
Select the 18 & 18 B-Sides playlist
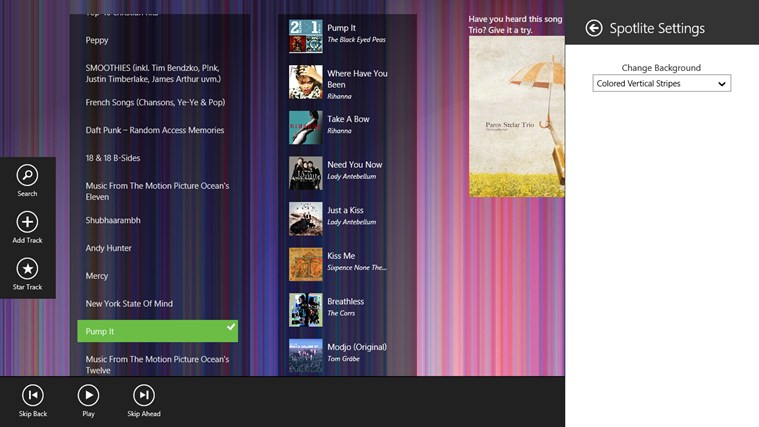[113, 158]
